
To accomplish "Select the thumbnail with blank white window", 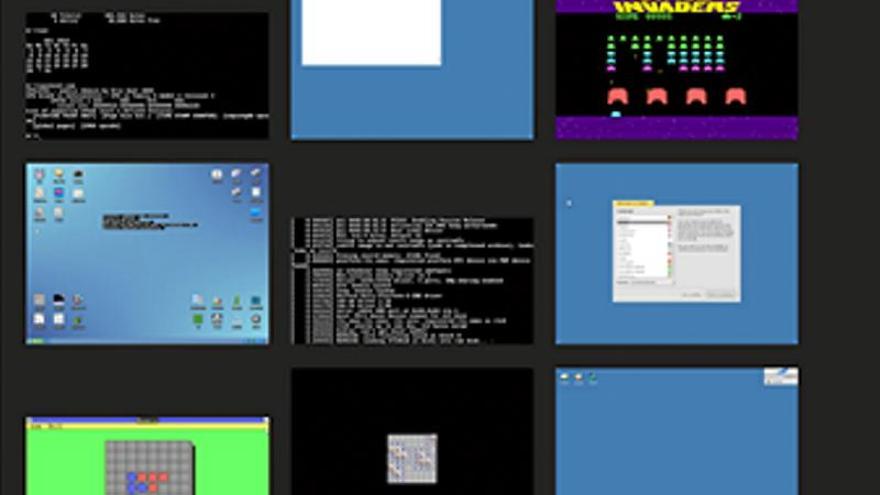I will [412, 70].
